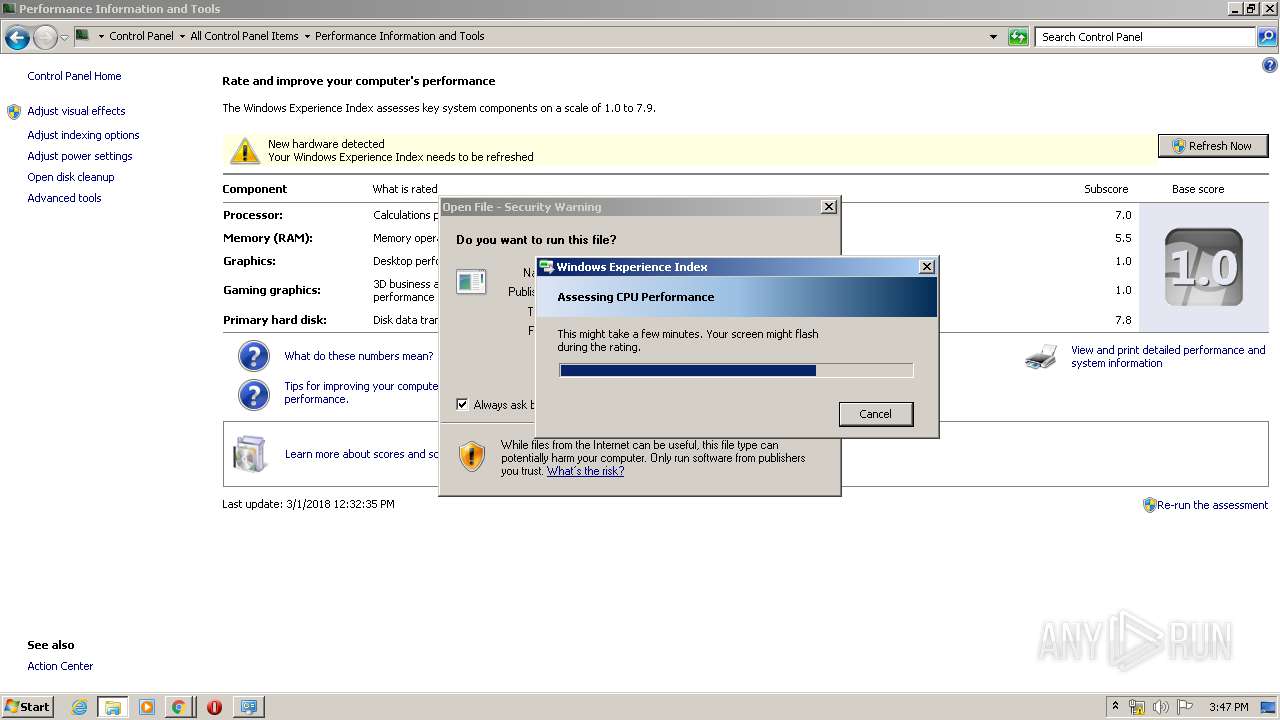The image size is (1280, 720).
Task: Open the blue Help question mark icon
Action: (1270, 65)
